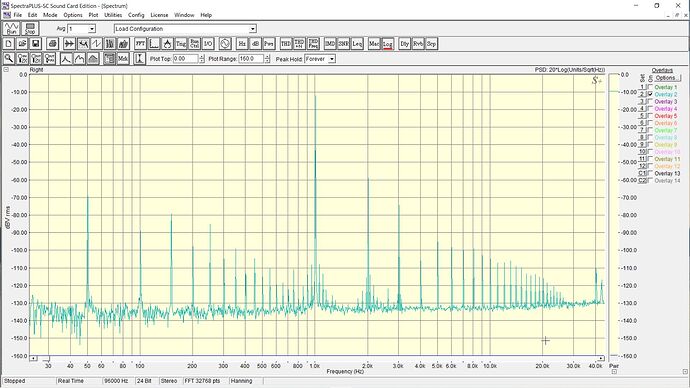Click the signal generator circle icon
Screen dimensions: 690x388
[x=225, y=44]
